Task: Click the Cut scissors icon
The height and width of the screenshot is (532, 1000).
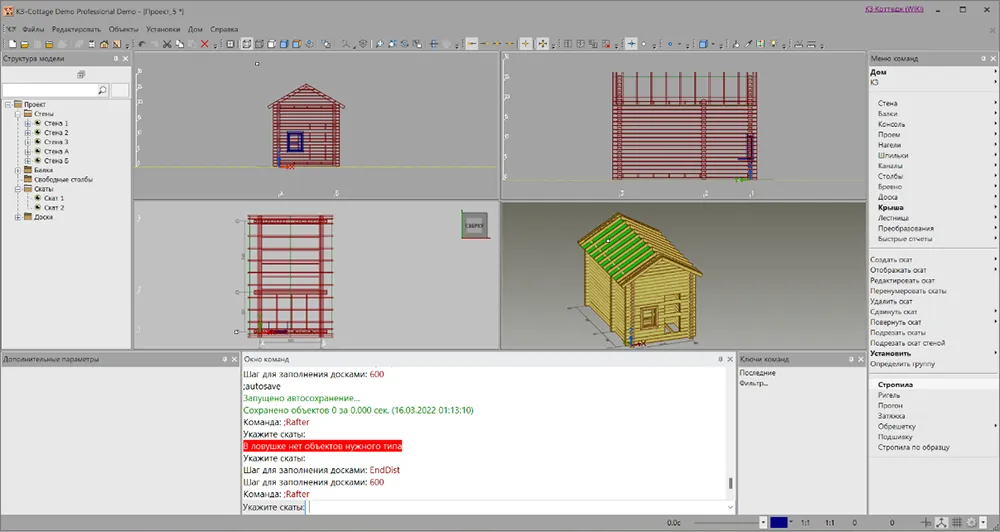Action: pos(167,44)
